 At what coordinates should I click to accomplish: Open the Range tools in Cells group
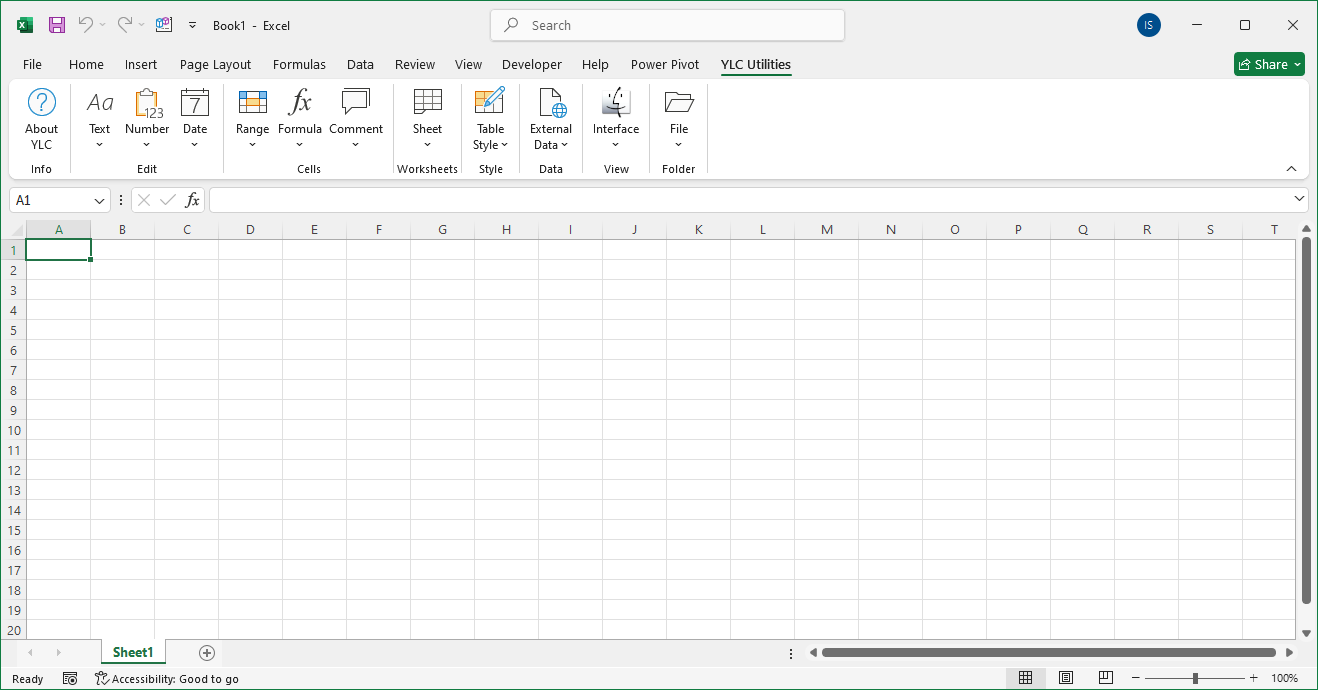[x=252, y=103]
